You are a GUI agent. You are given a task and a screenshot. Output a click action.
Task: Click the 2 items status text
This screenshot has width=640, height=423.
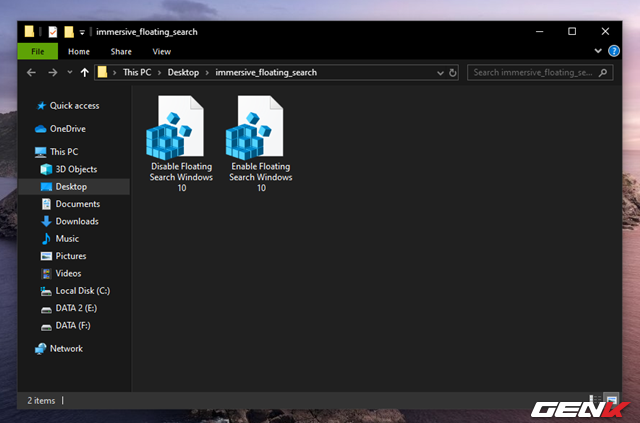coord(41,401)
